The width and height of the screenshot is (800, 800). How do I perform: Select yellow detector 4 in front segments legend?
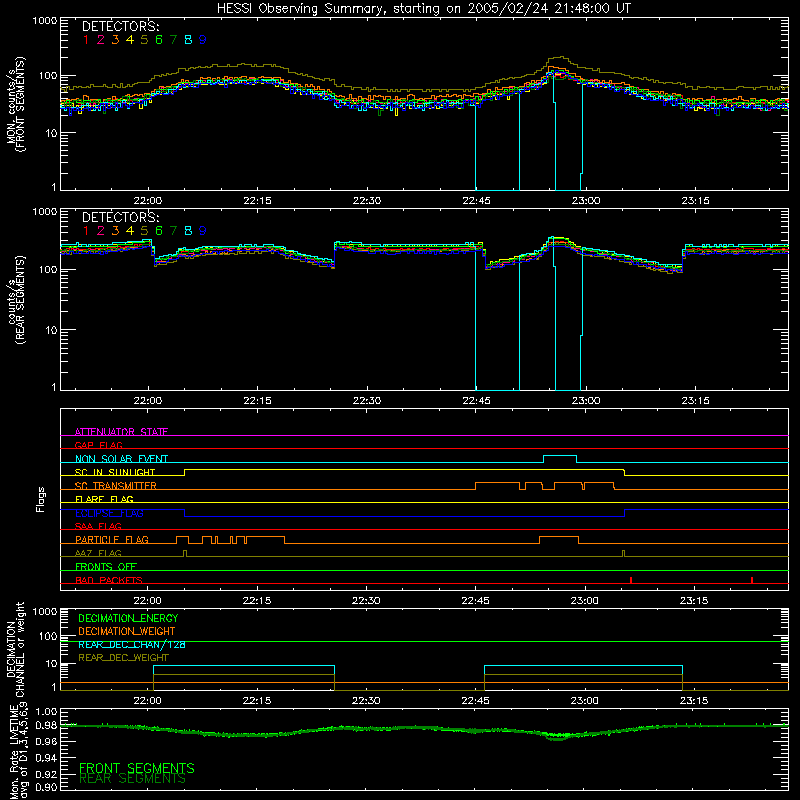pyautogui.click(x=130, y=40)
